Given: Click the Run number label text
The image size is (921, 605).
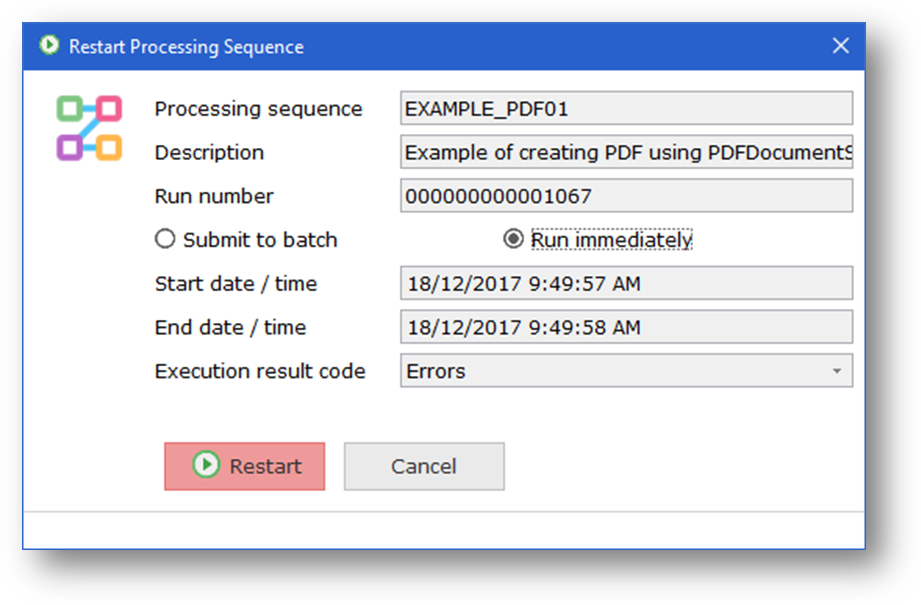Looking at the screenshot, I should [214, 196].
